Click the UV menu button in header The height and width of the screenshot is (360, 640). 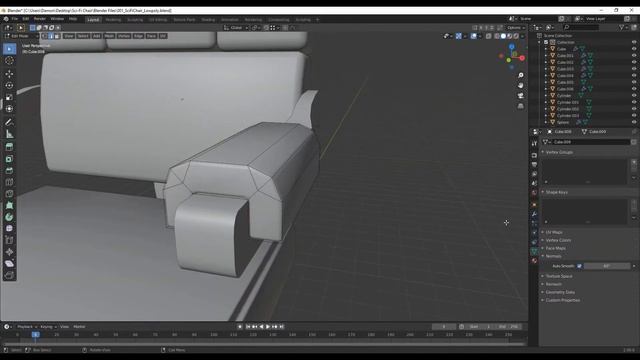(x=163, y=36)
